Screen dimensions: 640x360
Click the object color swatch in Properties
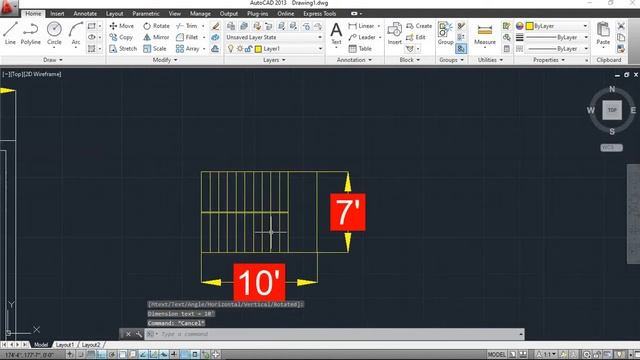point(529,26)
